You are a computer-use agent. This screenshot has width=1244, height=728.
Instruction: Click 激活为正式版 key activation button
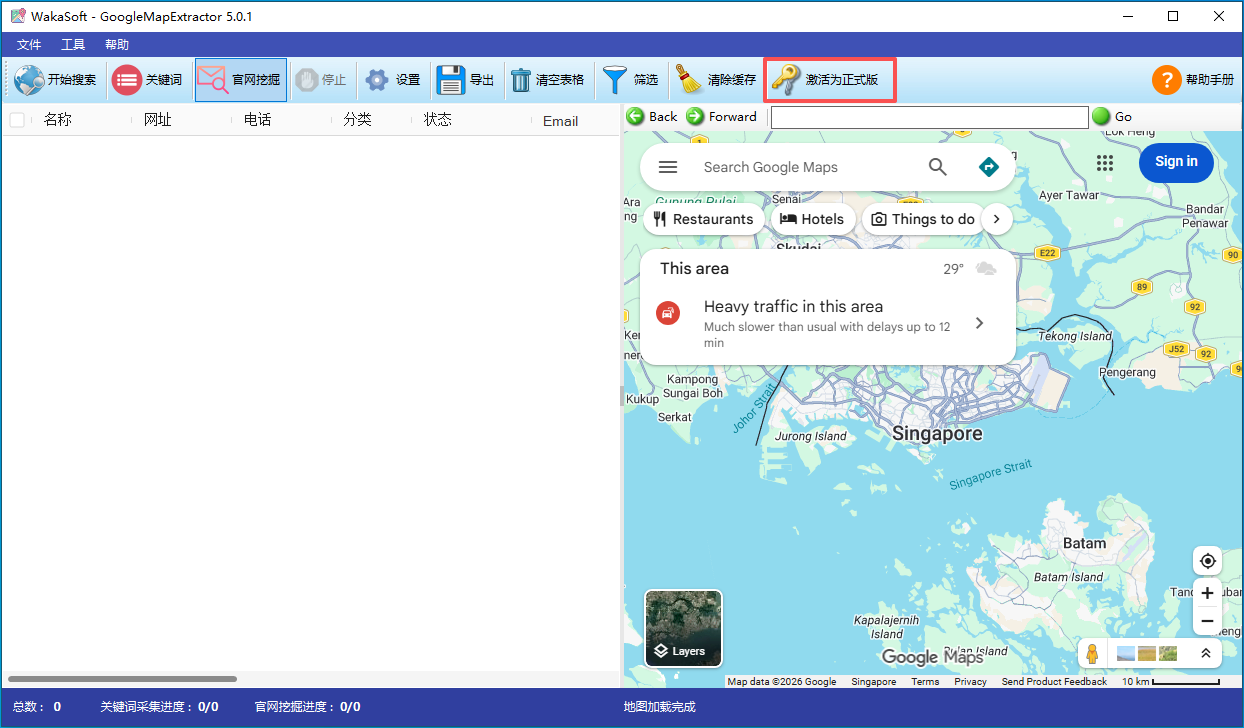pos(829,80)
